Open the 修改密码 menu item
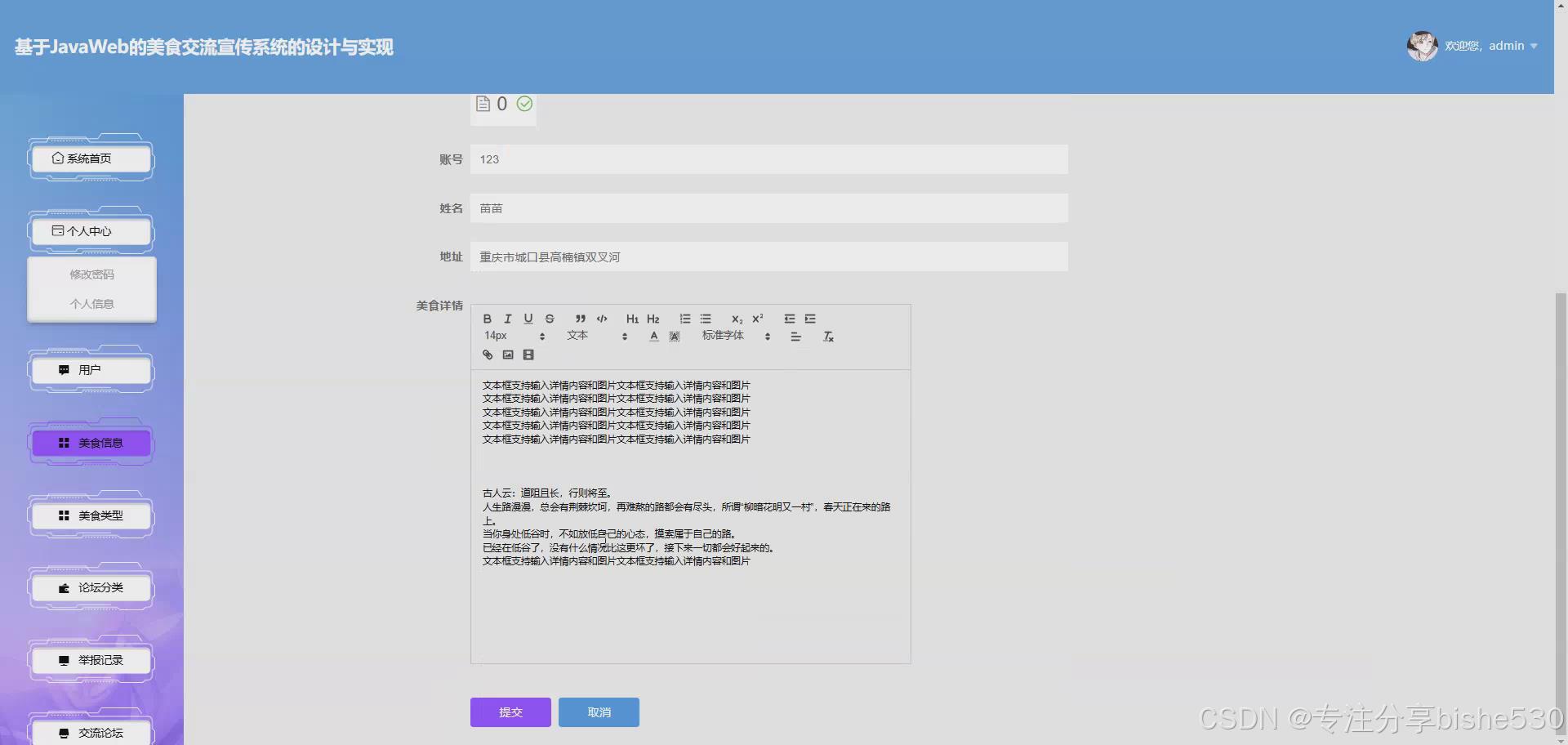 coord(91,274)
